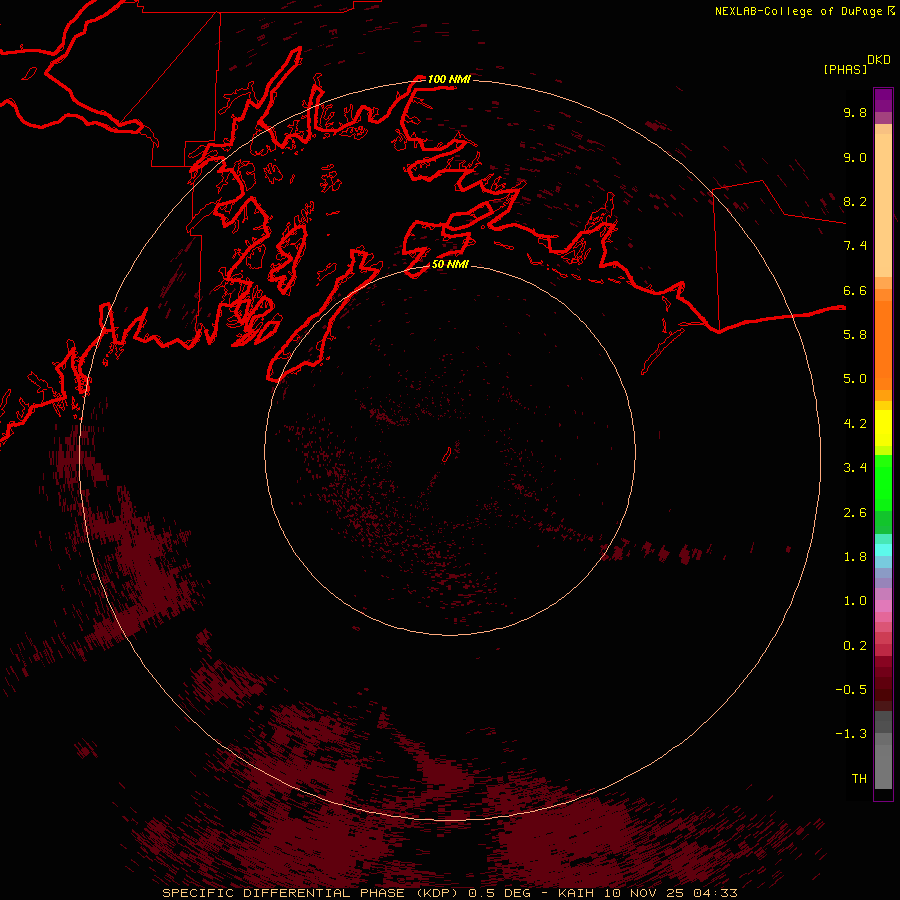The height and width of the screenshot is (900, 900).
Task: Click the 04:33 timestamp
Action: [x=715, y=893]
